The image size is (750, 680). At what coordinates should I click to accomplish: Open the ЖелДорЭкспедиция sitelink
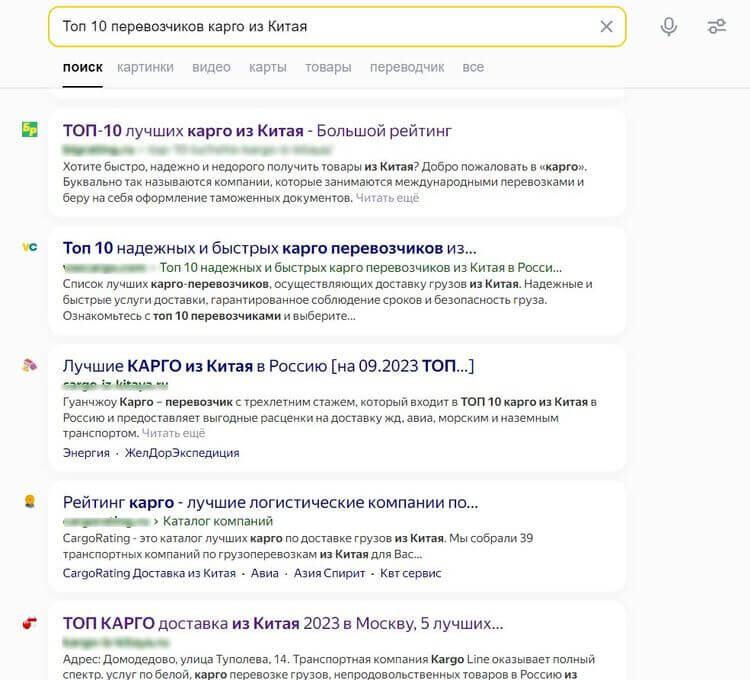182,453
